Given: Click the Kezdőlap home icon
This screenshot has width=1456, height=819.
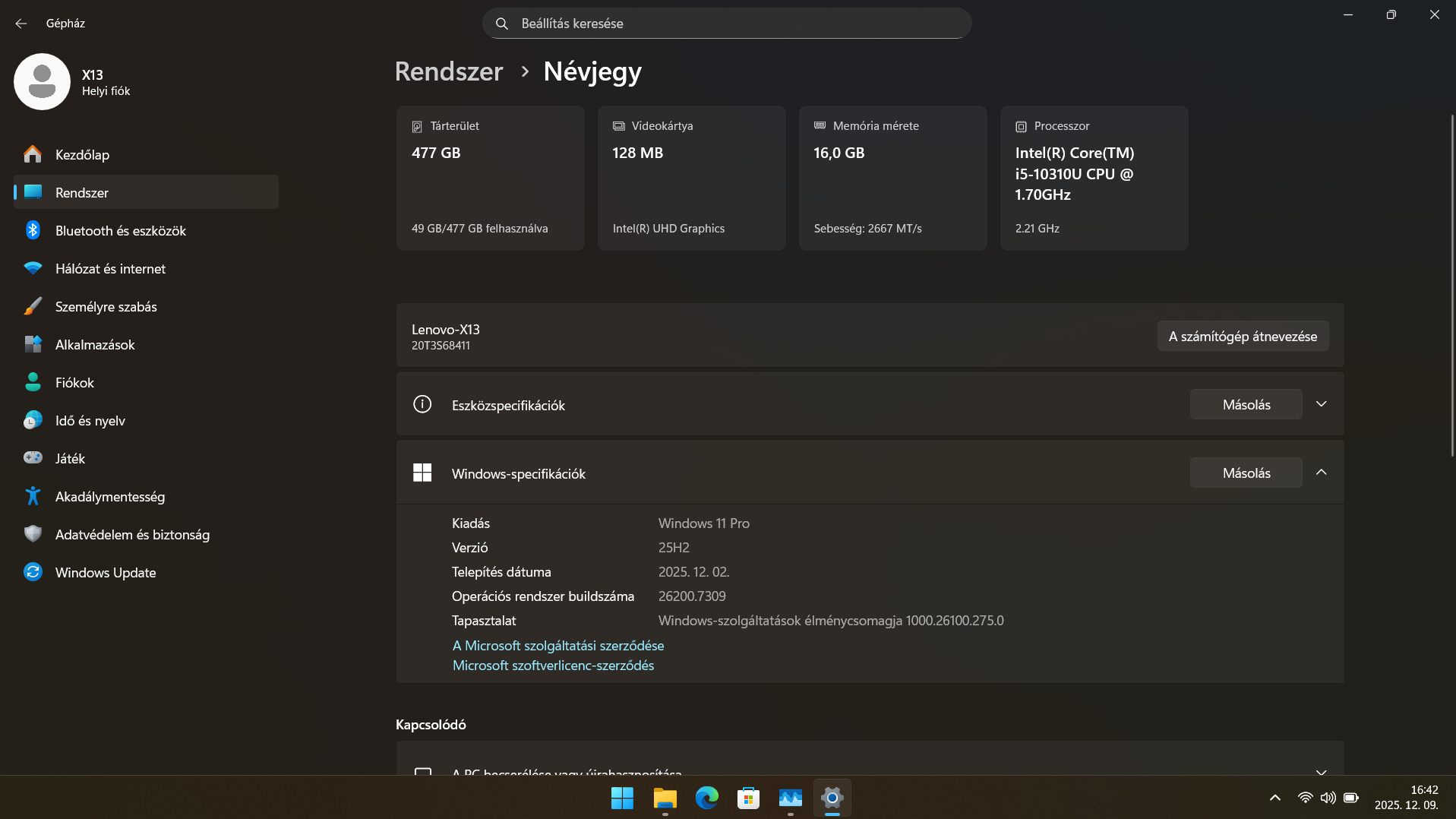Looking at the screenshot, I should (x=33, y=154).
